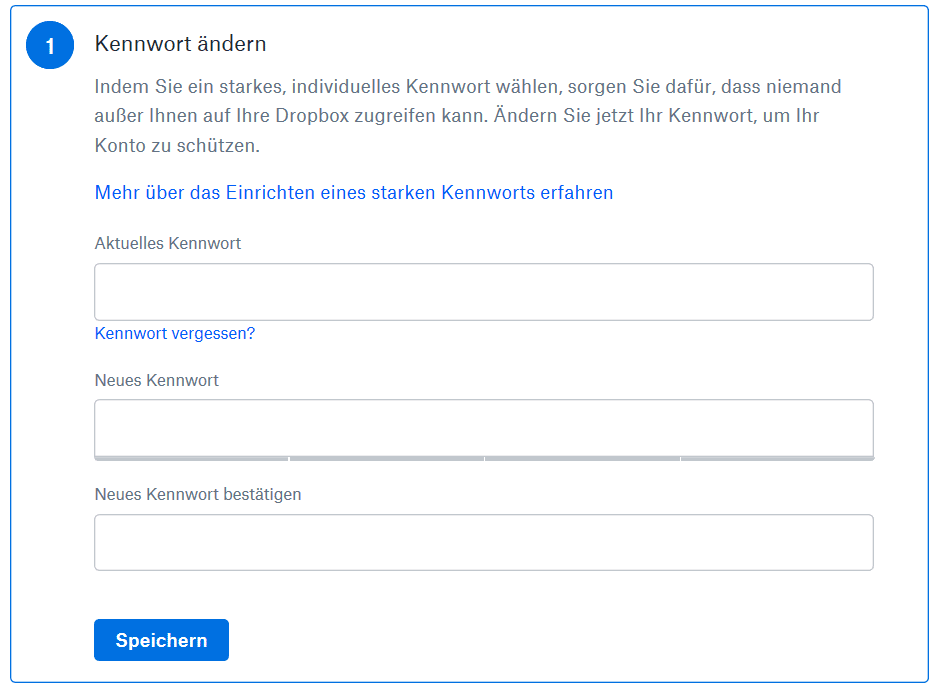The image size is (944, 688).
Task: Focus the 'Aktuelles Kennwort' input field
Action: pos(483,292)
